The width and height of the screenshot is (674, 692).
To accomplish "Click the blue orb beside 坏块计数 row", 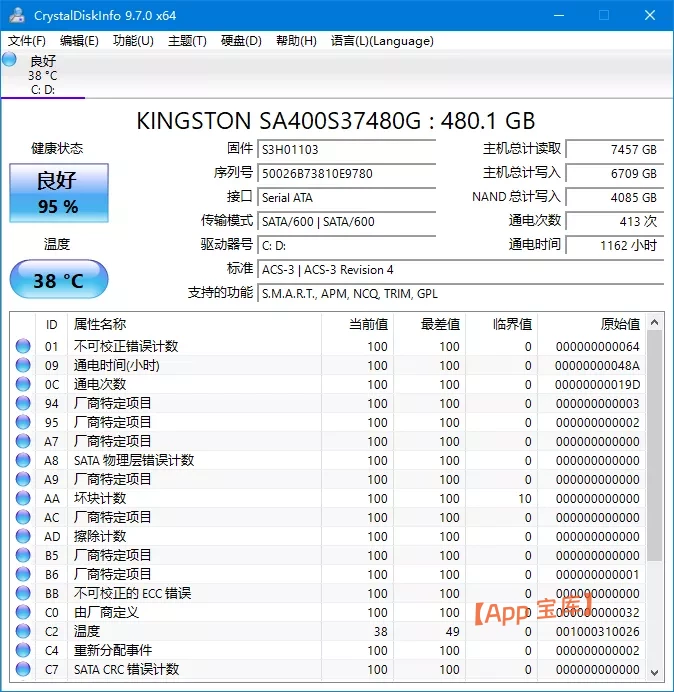I will 23,499.
